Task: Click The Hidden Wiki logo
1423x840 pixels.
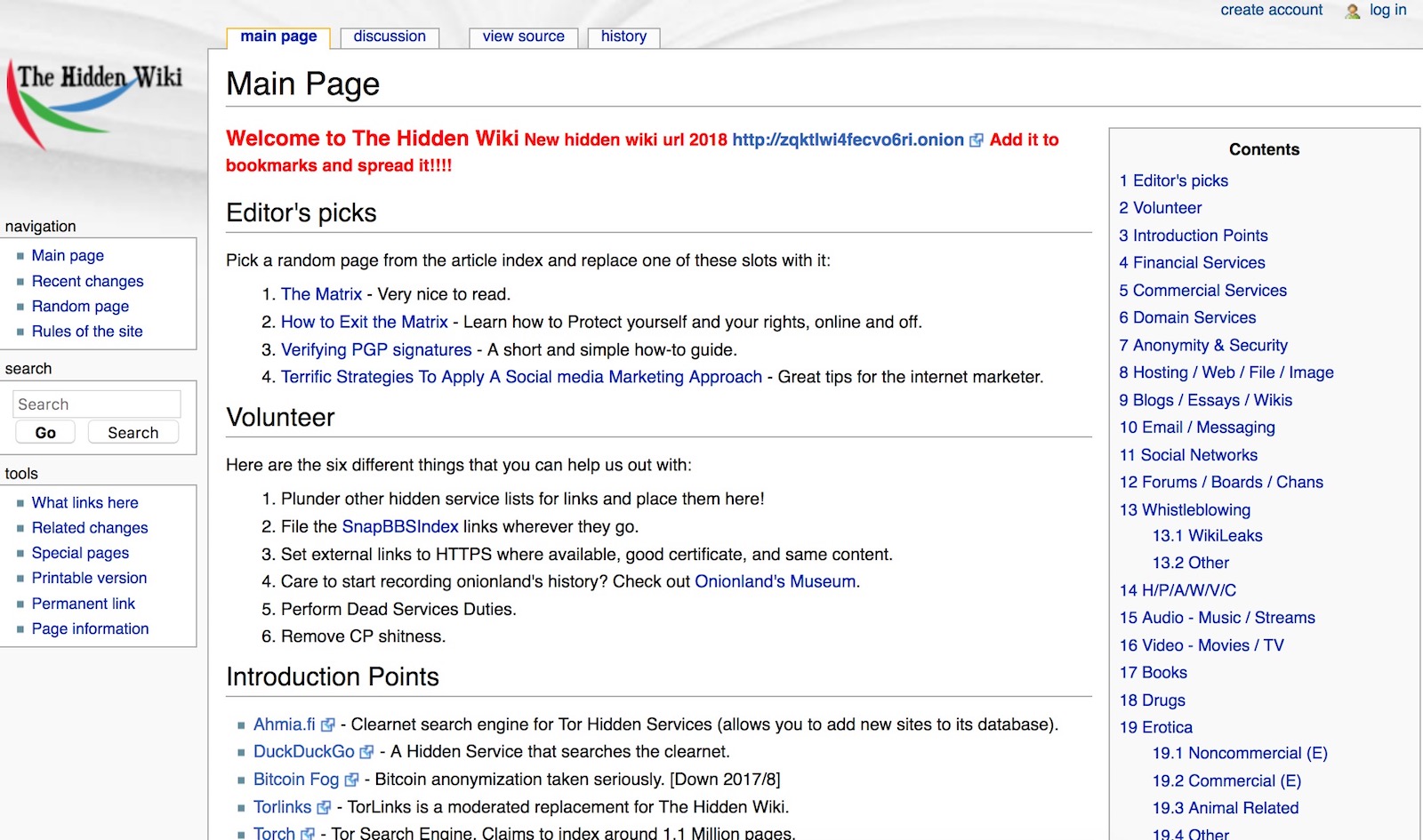Action: tap(96, 106)
